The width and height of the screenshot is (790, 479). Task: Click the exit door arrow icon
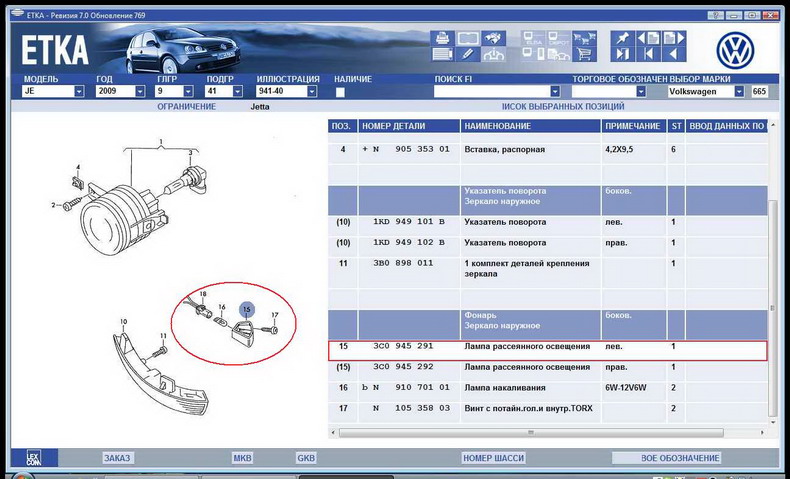click(x=623, y=54)
